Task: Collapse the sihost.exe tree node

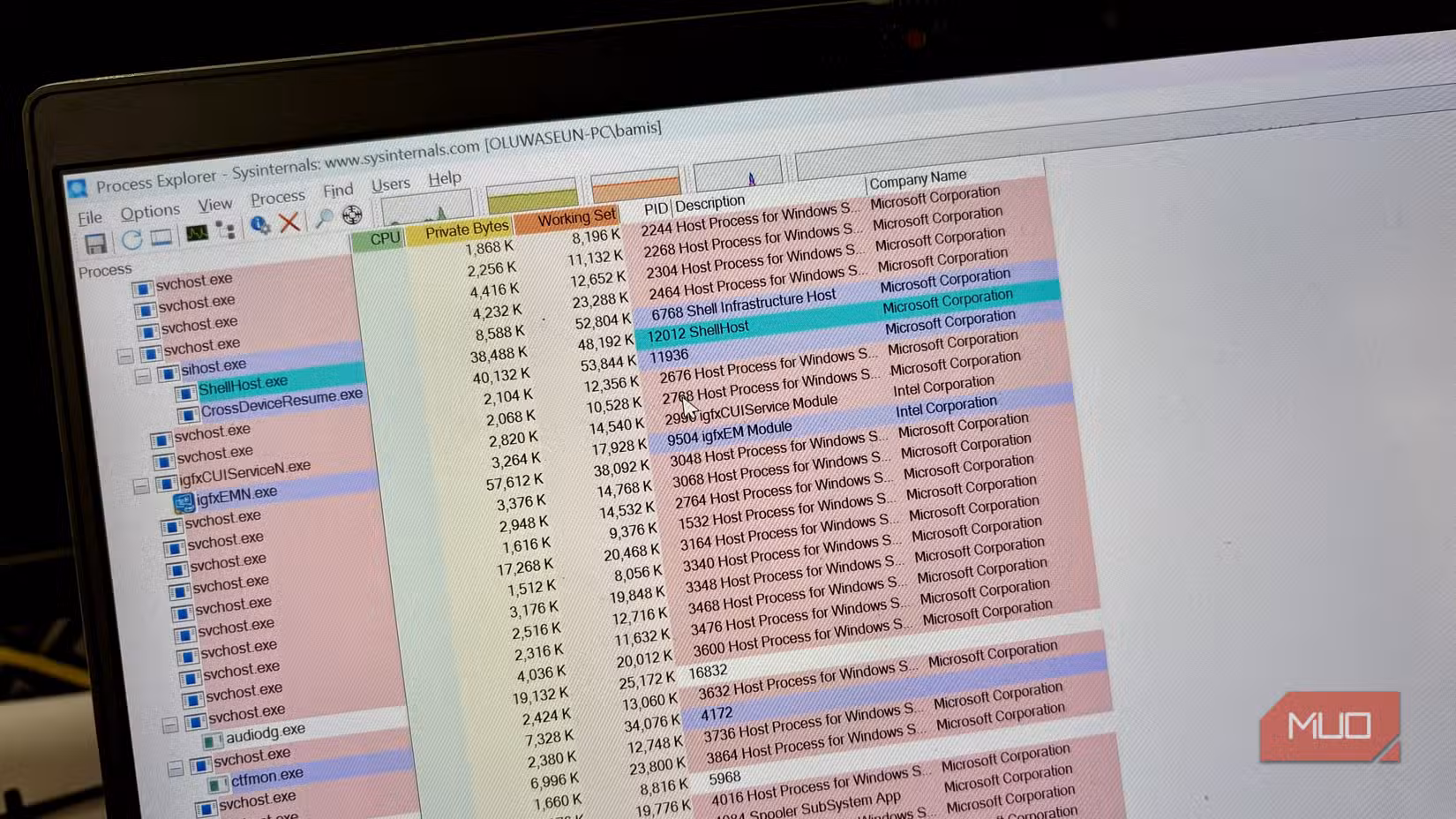Action: pos(144,377)
